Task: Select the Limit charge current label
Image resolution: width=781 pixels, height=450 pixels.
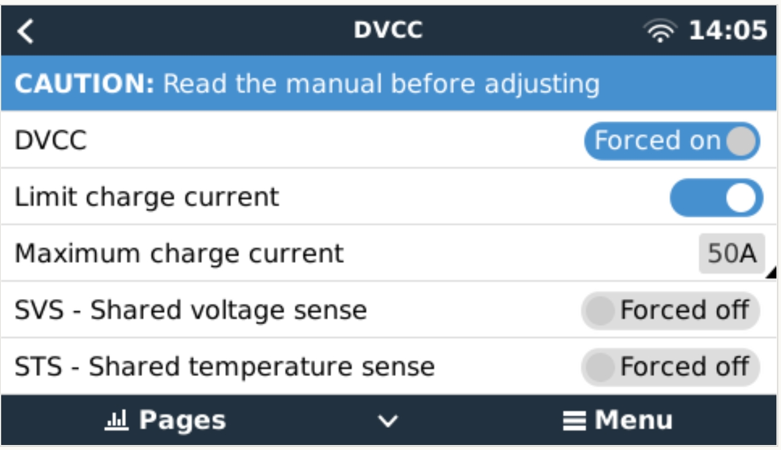Action: [147, 197]
